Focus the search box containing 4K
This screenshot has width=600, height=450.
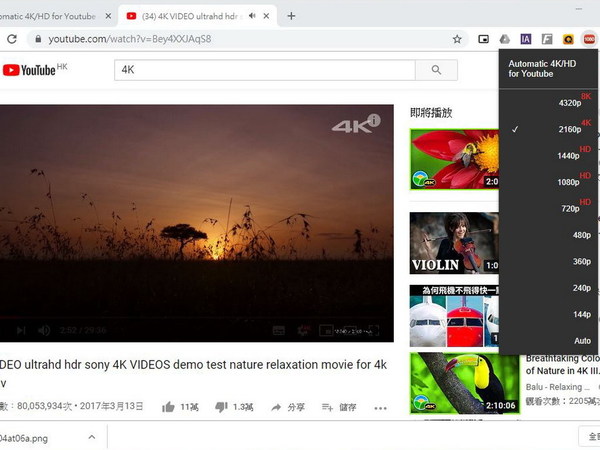265,70
